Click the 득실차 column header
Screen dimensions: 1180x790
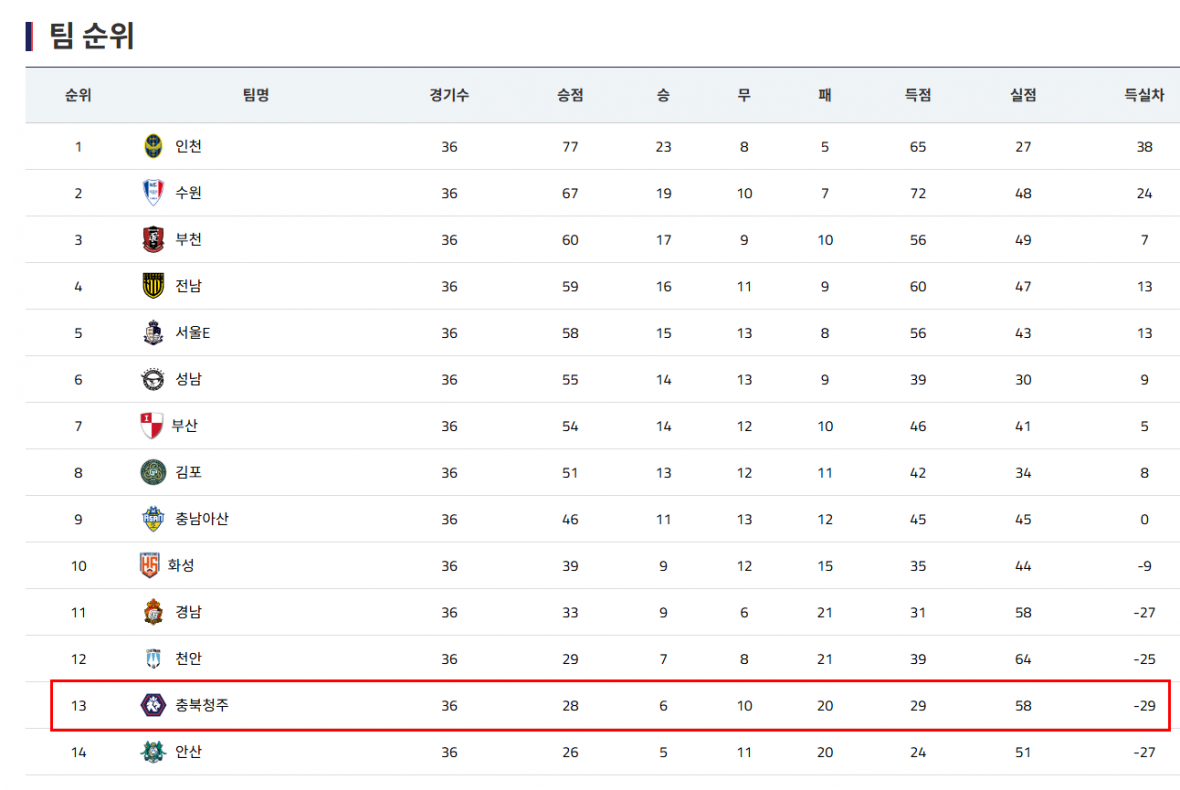(1144, 96)
